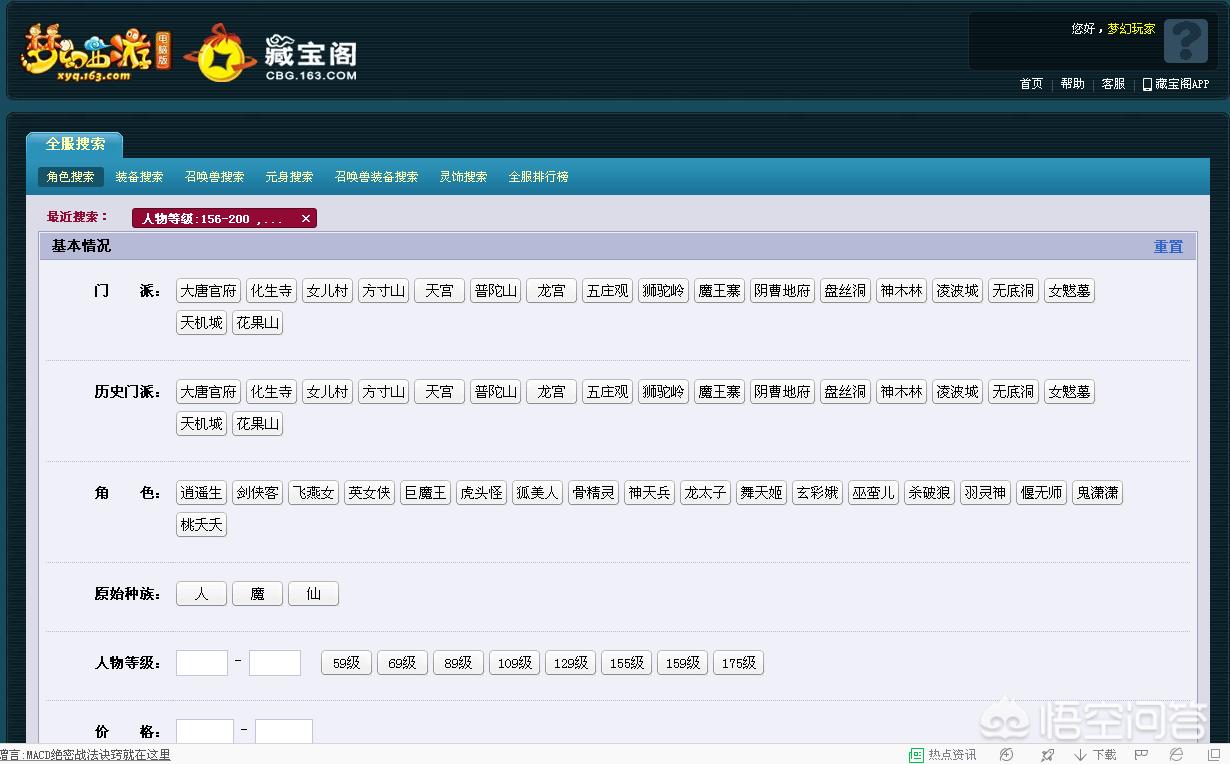
Task: Close the recent search tag with X
Action: tap(306, 218)
